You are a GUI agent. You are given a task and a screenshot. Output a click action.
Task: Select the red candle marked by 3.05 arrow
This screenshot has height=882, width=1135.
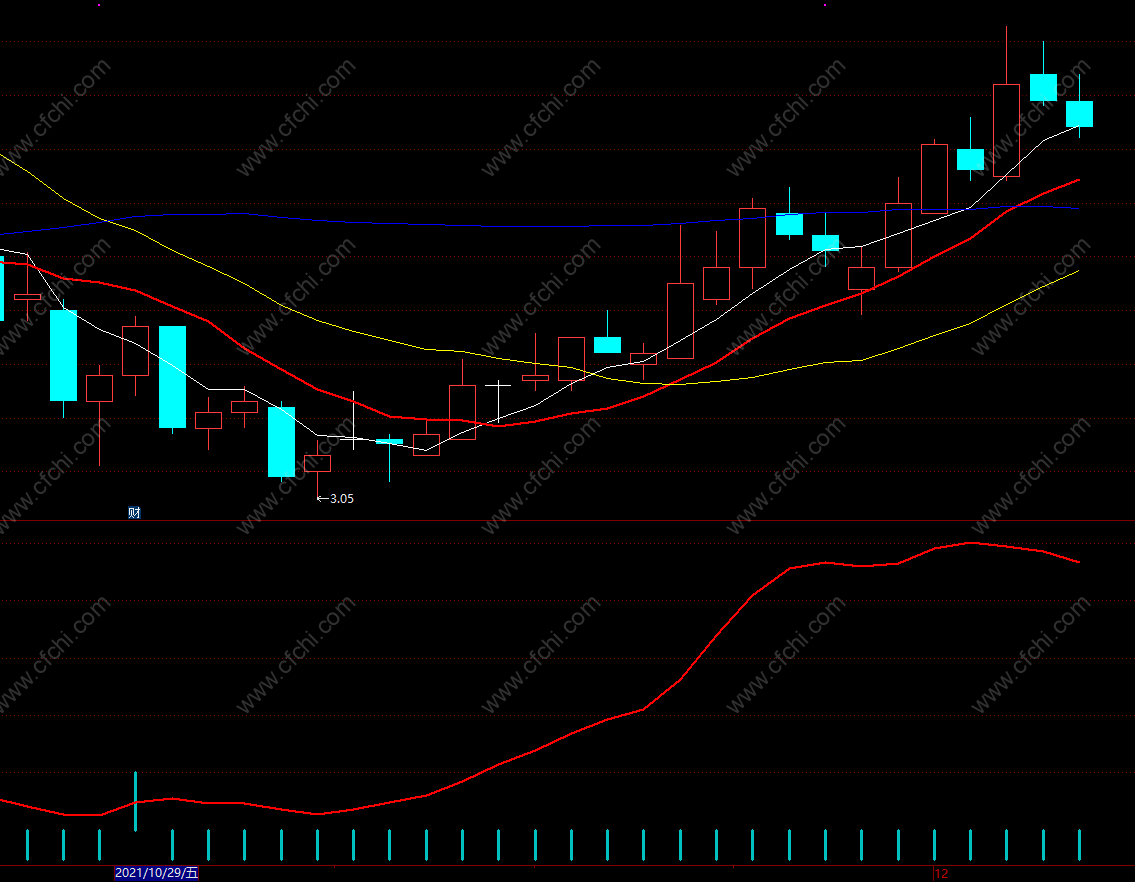coord(318,463)
